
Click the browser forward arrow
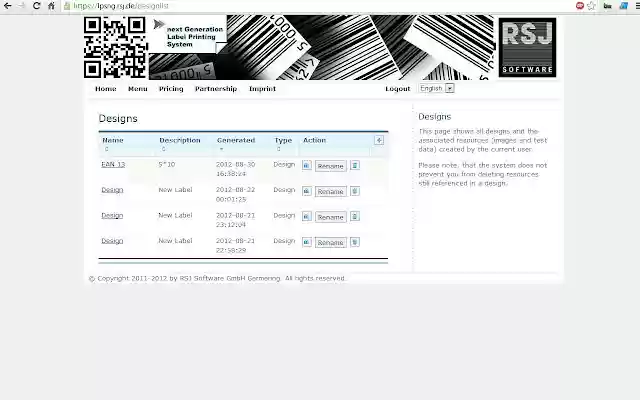pyautogui.click(x=22, y=6)
